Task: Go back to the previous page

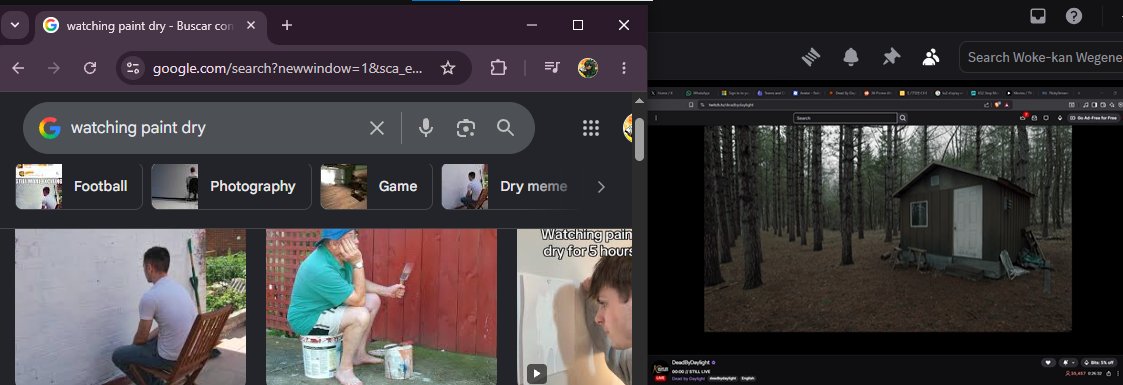Action: (19, 68)
